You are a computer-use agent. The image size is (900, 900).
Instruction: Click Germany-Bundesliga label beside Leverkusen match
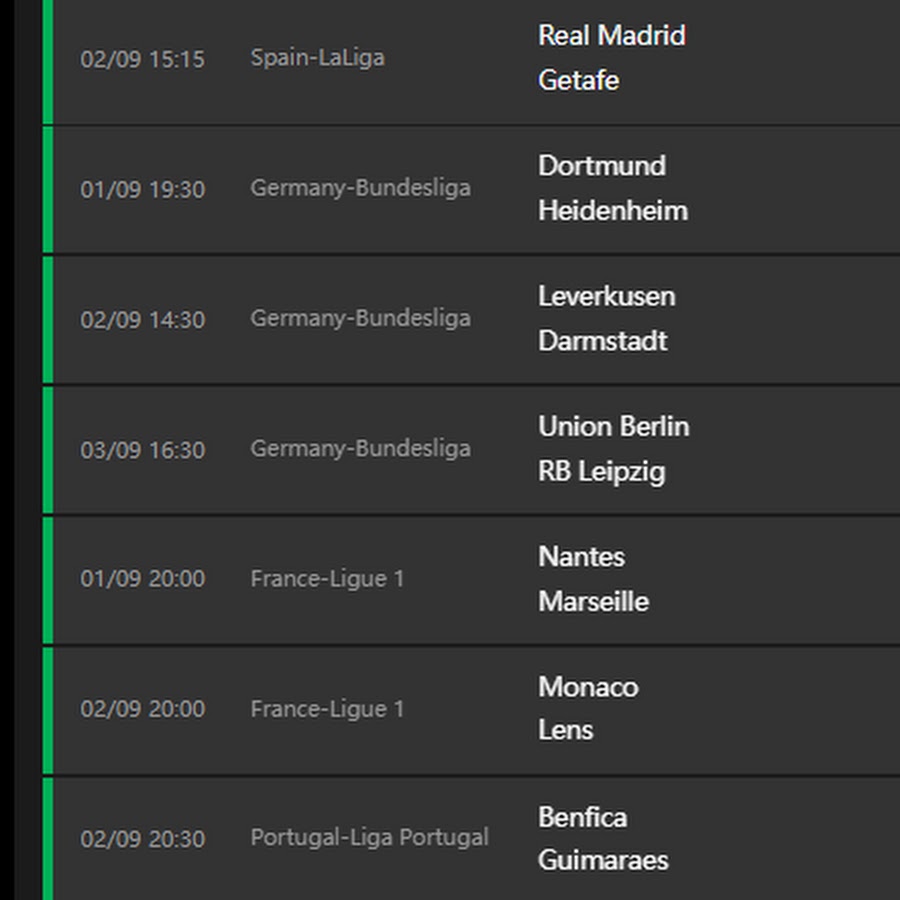pos(360,319)
